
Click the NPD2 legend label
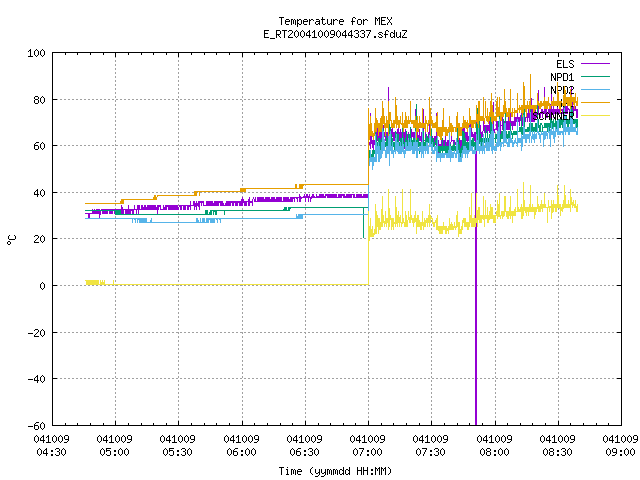[x=562, y=90]
